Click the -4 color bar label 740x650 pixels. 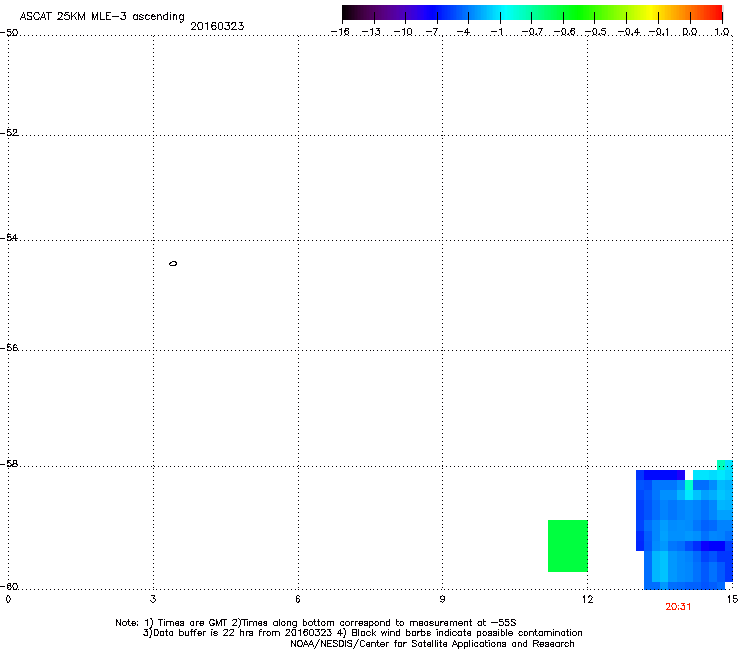[464, 32]
